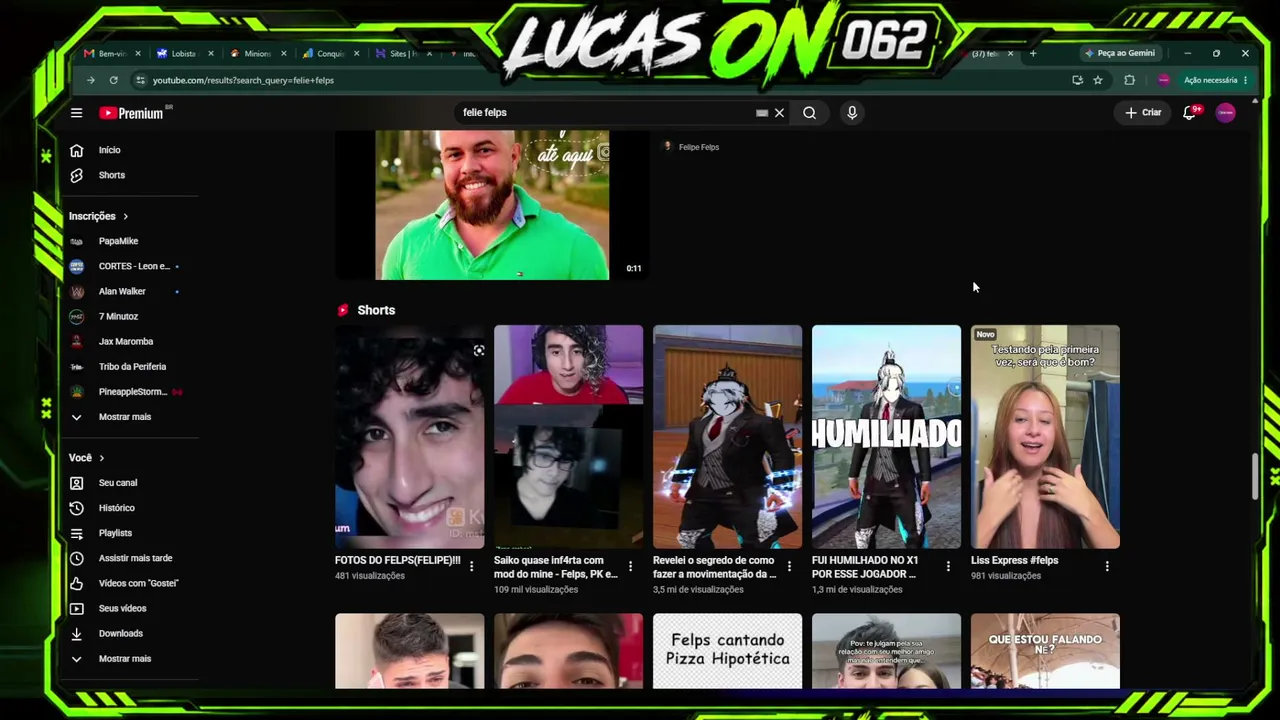The height and width of the screenshot is (720, 1280).
Task: Open the video thumbnail with 0:11 duration
Action: [x=492, y=205]
